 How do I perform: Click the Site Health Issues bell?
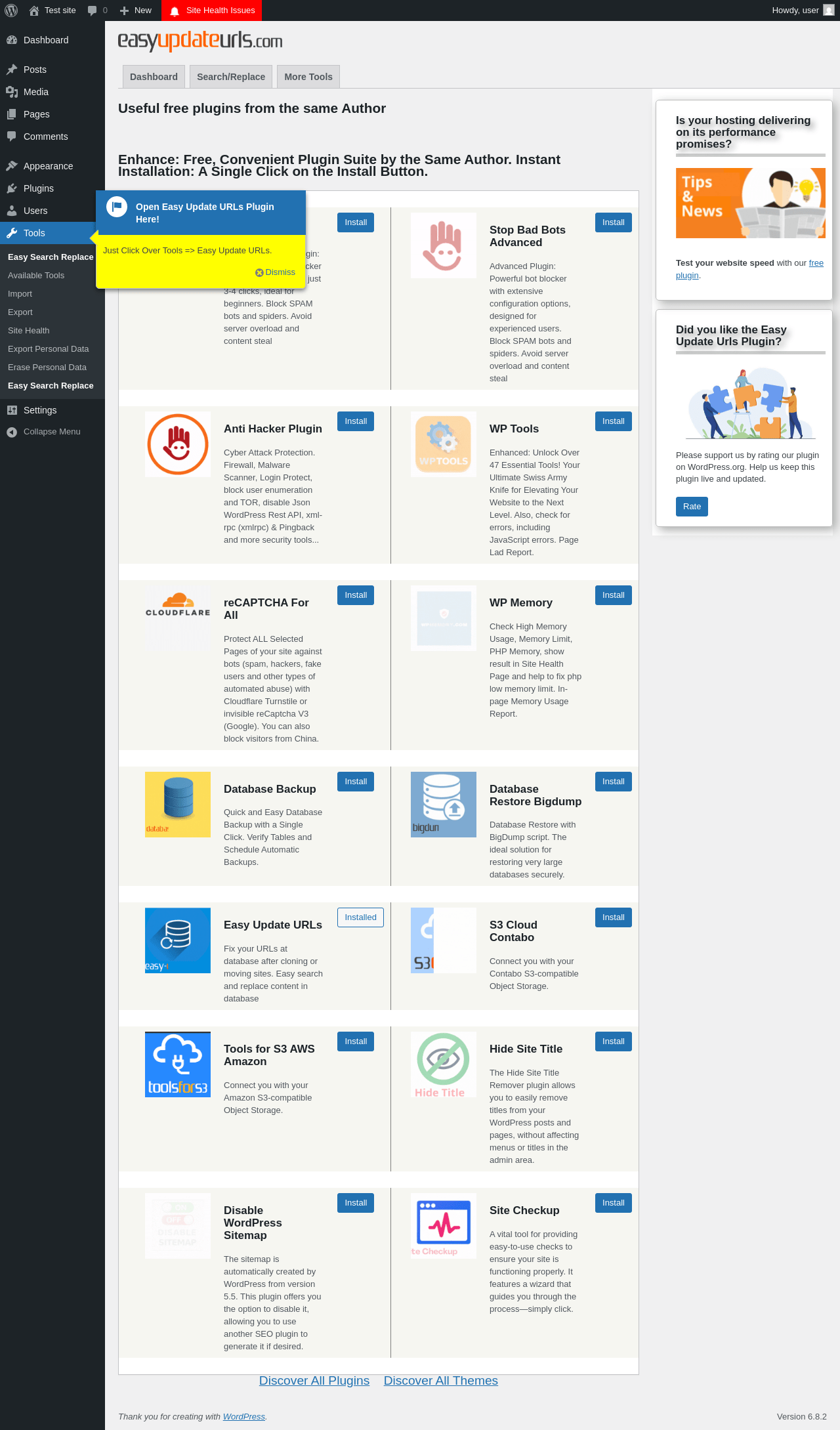point(175,11)
